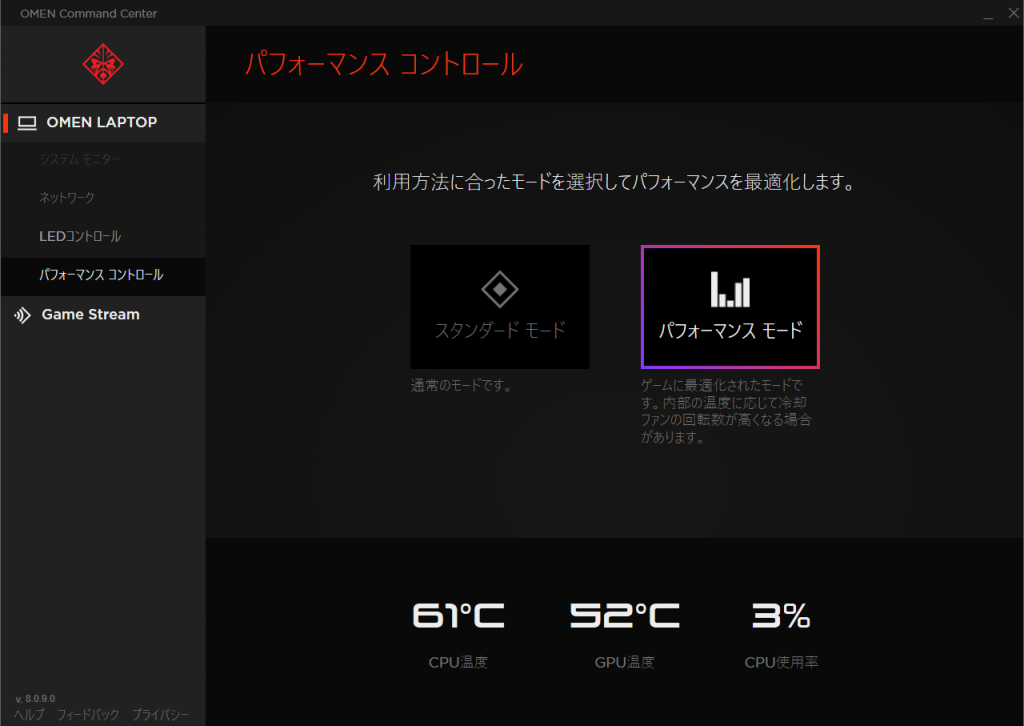1024x726 pixels.
Task: Click the bar chart icon in パフォーマンス モード tile
Action: pyautogui.click(x=730, y=289)
